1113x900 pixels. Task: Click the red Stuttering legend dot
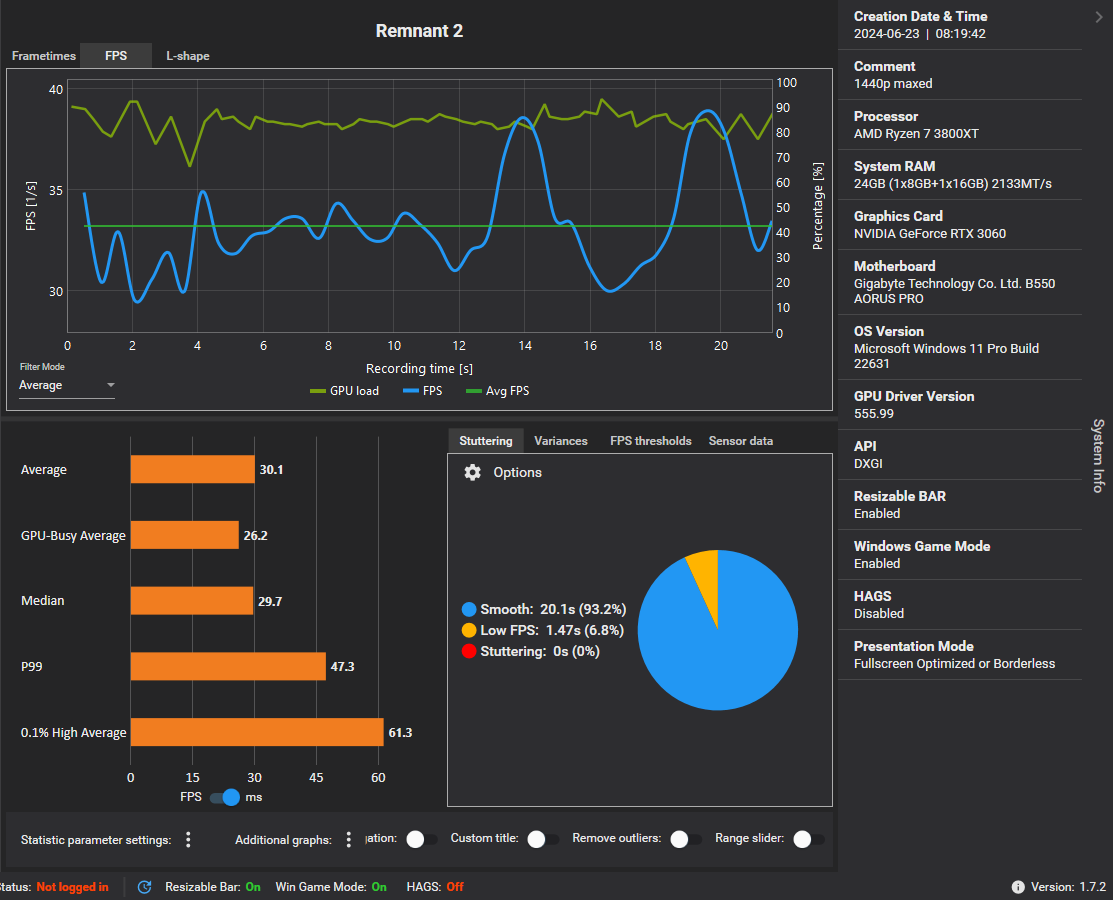click(468, 652)
